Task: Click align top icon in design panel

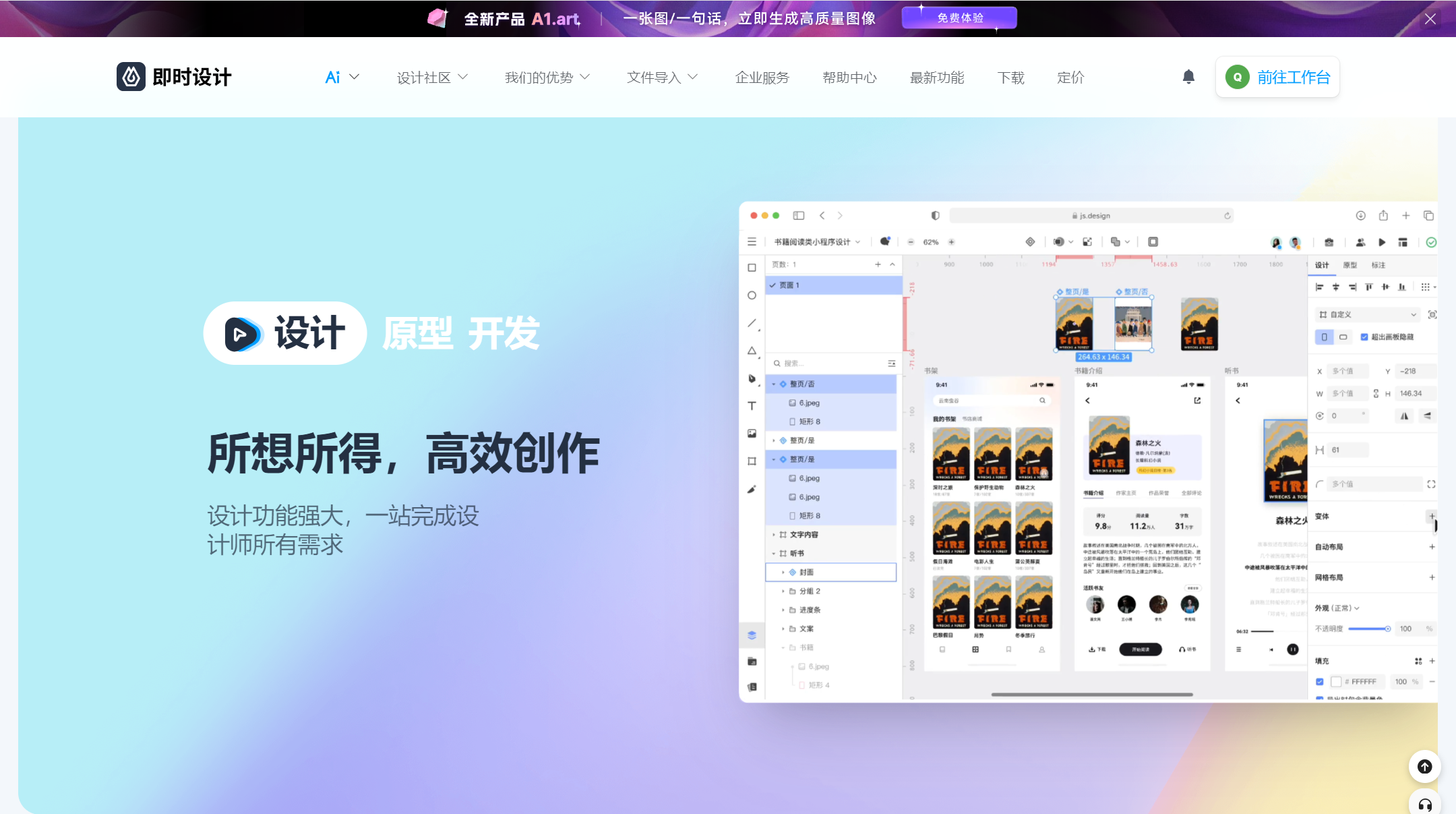Action: tap(1368, 287)
